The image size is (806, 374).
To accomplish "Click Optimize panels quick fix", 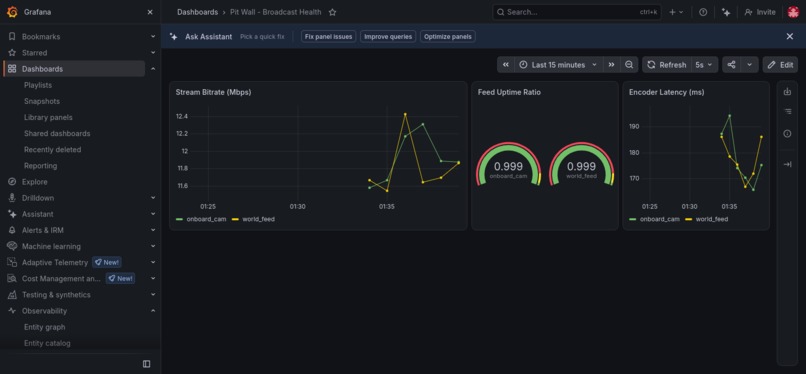I will pos(448,36).
